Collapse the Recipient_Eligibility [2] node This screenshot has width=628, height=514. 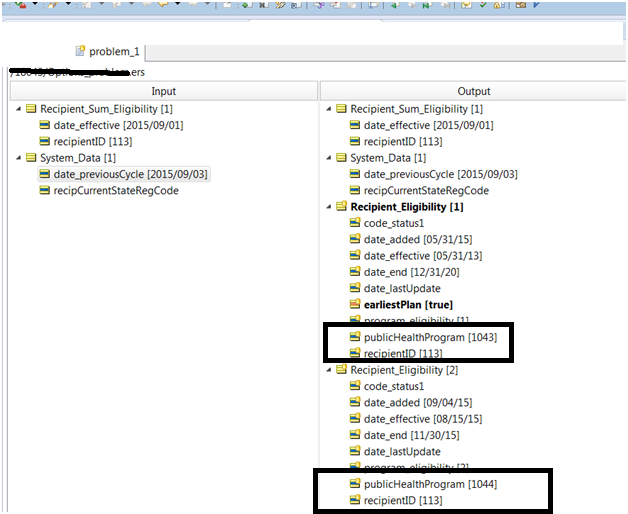pos(329,370)
